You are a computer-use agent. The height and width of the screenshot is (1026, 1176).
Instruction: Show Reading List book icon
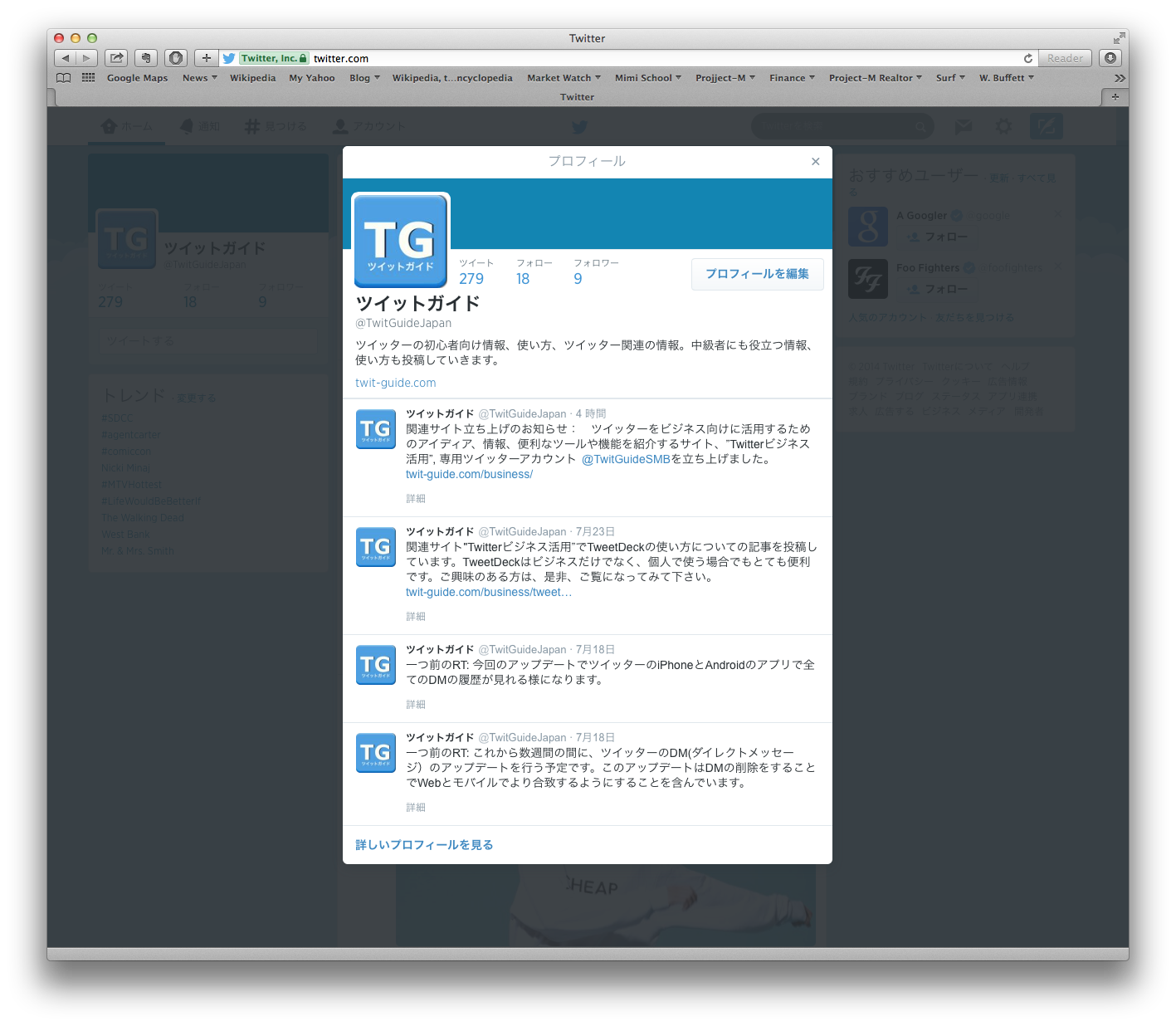click(x=64, y=78)
